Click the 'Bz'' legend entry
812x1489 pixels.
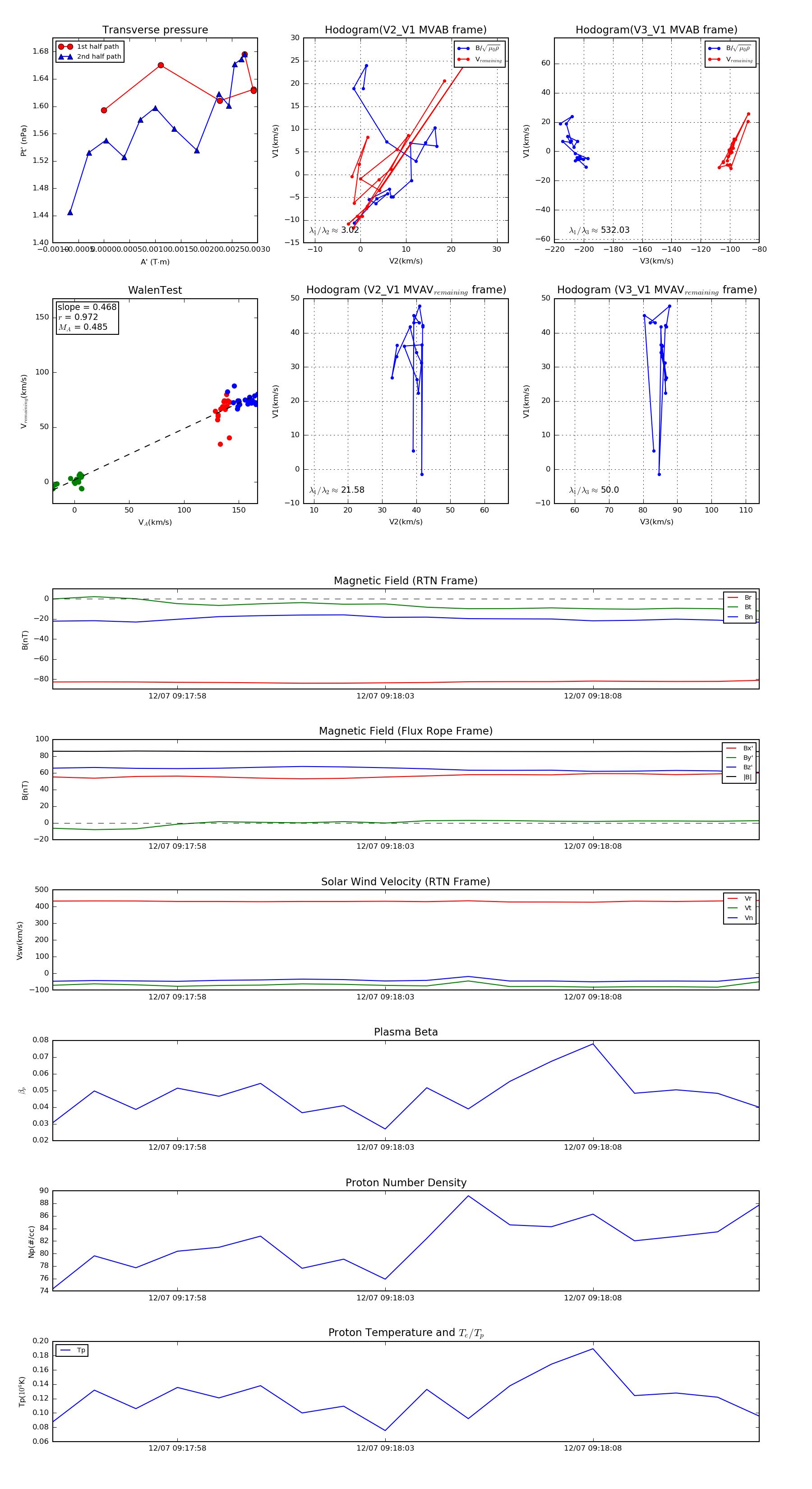tap(740, 768)
